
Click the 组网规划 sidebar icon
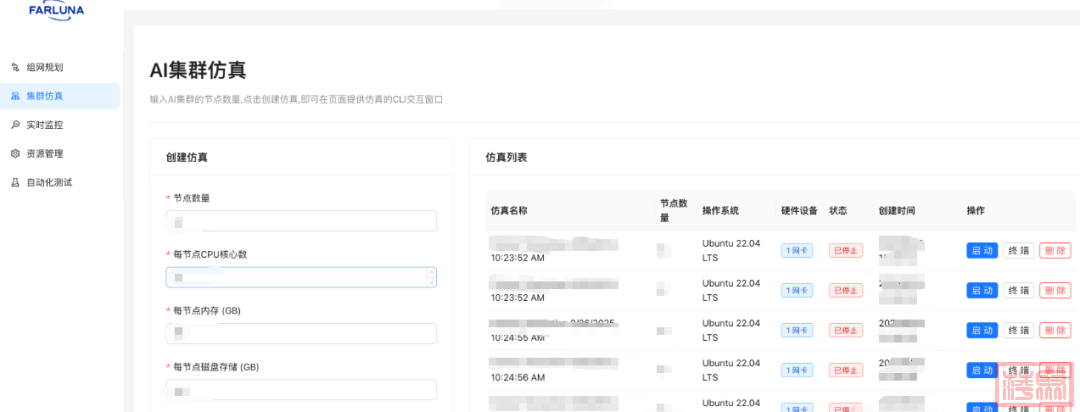pos(15,67)
